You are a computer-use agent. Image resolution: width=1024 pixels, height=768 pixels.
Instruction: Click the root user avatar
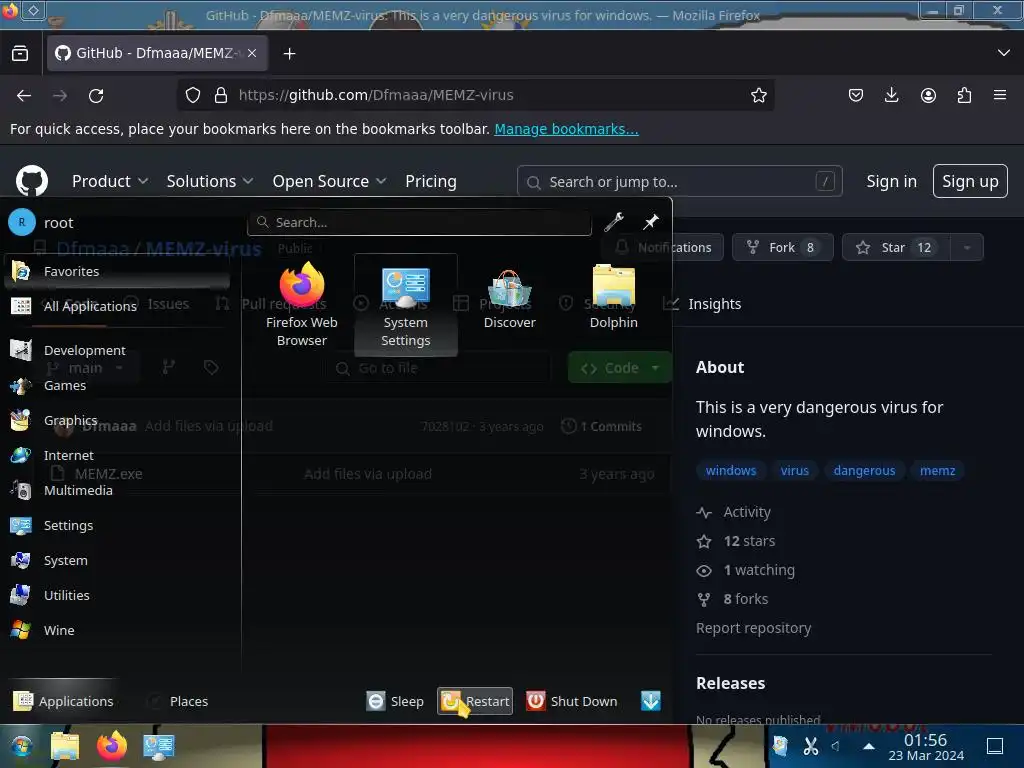[22, 222]
